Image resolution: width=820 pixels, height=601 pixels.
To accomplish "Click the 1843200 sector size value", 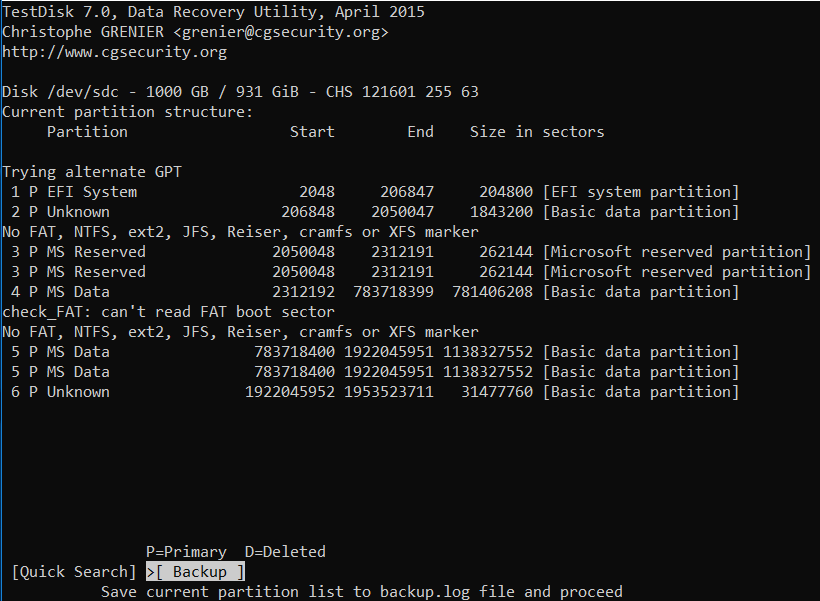I will (x=502, y=212).
